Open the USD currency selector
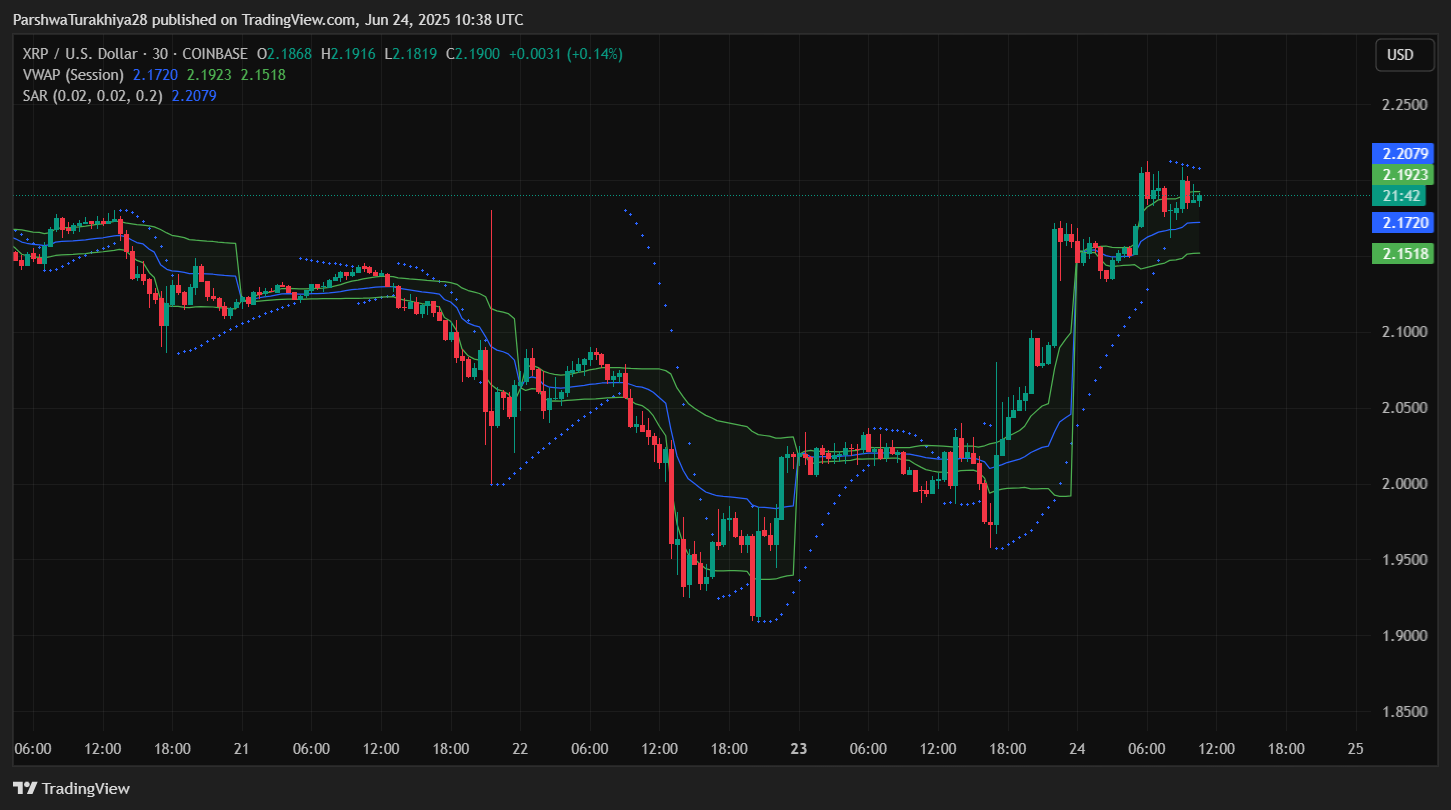The width and height of the screenshot is (1451, 810). coord(1400,55)
